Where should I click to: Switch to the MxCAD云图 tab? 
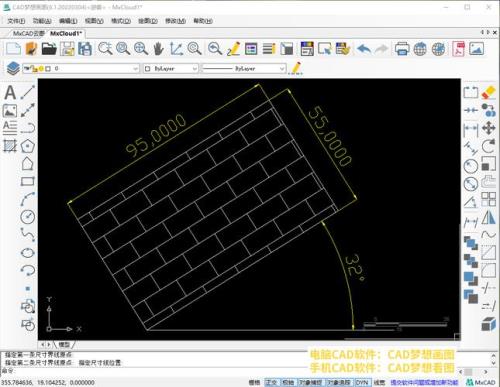pyautogui.click(x=28, y=33)
